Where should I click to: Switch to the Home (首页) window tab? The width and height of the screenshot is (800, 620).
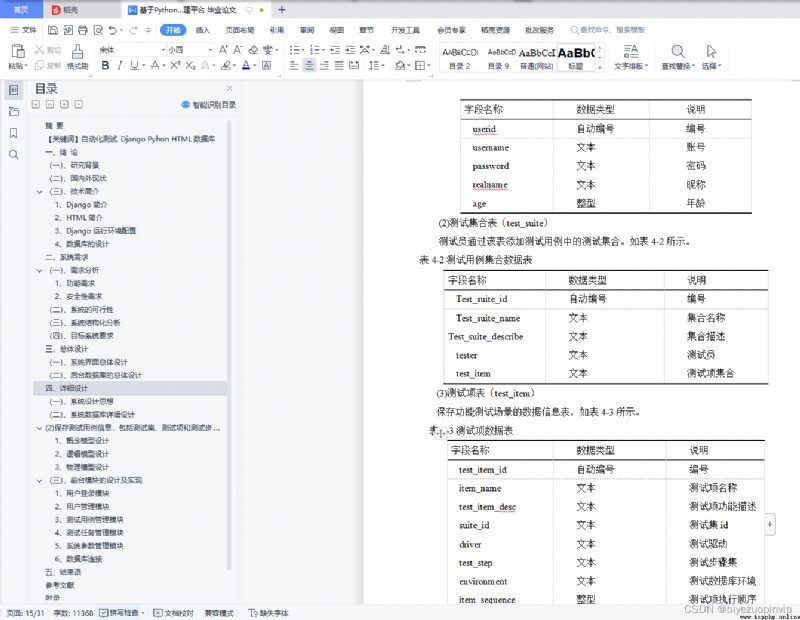tap(21, 10)
